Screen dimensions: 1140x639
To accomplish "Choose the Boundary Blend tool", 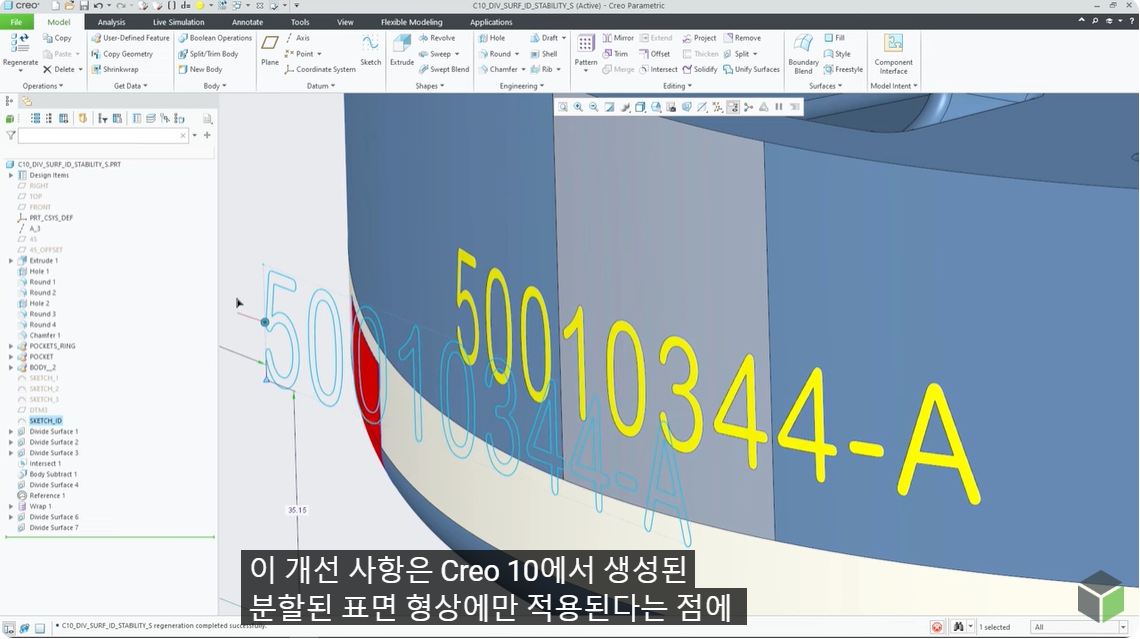I will (x=803, y=52).
